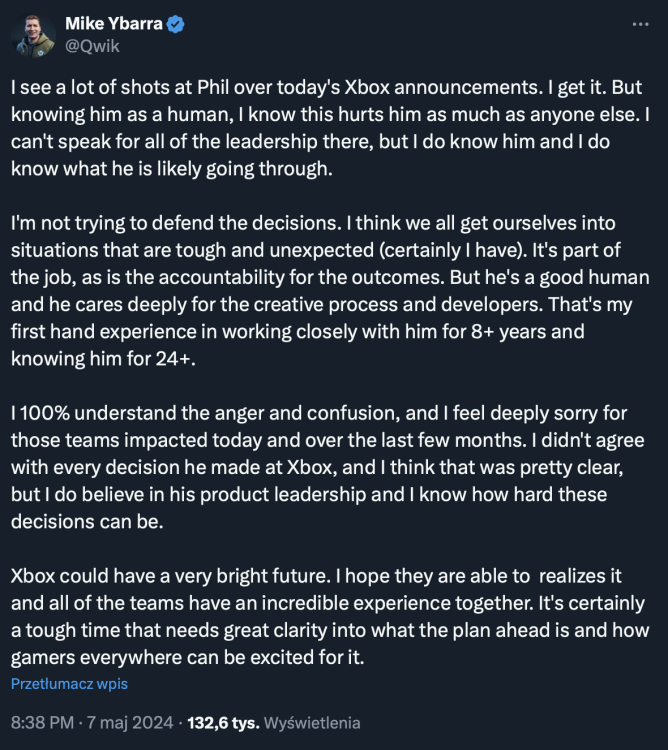This screenshot has width=668, height=750.
Task: Click the line starting "Xbox could have a very bright"
Action: pyautogui.click(x=316, y=576)
